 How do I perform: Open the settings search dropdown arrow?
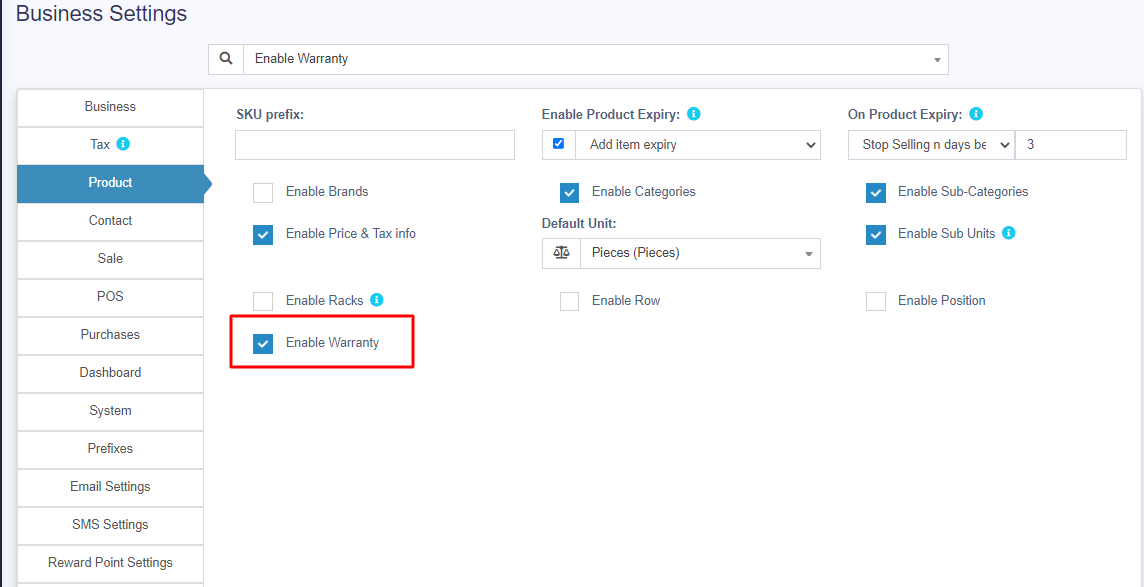tap(937, 60)
